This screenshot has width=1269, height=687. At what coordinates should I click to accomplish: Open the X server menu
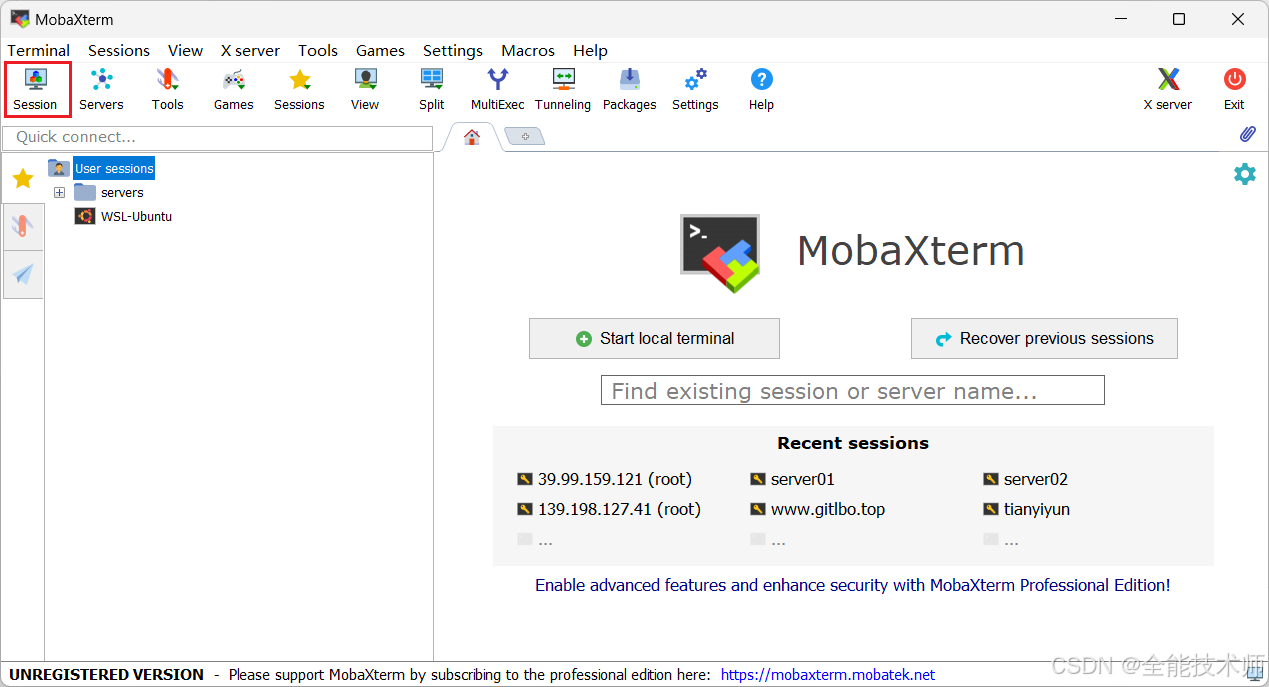250,50
